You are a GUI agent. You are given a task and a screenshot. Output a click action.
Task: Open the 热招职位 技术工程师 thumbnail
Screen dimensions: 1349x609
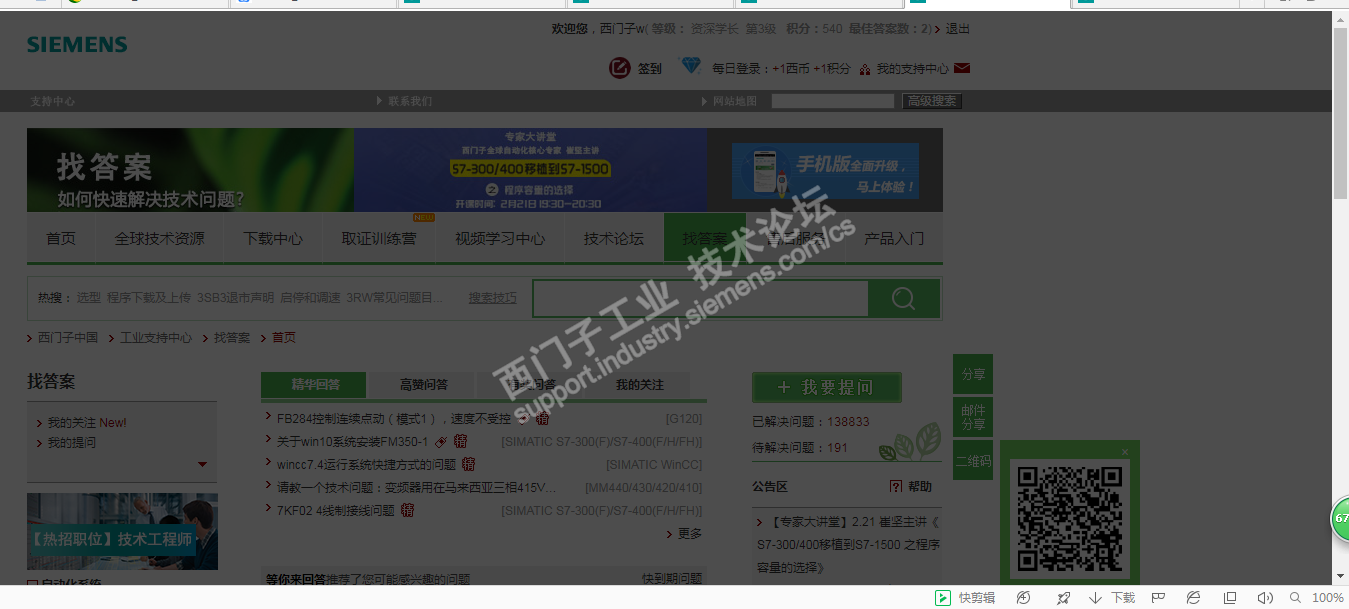click(122, 531)
